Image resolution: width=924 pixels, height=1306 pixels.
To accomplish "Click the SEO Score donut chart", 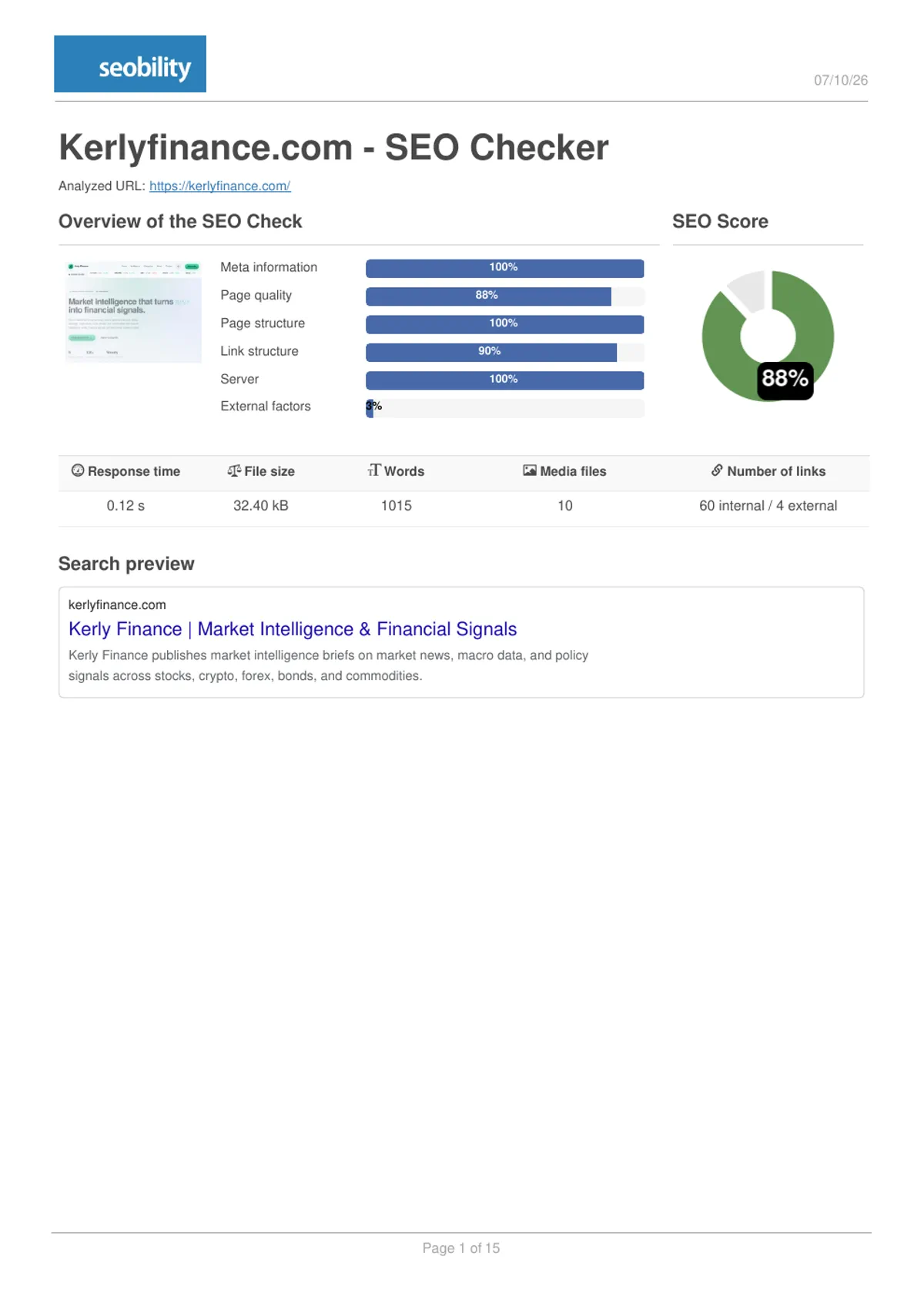I will [x=768, y=336].
